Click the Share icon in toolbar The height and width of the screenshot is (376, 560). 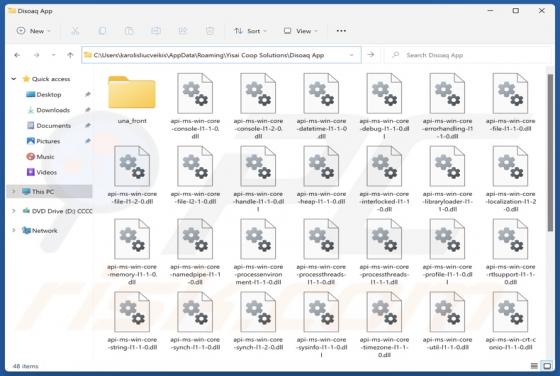[x=183, y=31]
